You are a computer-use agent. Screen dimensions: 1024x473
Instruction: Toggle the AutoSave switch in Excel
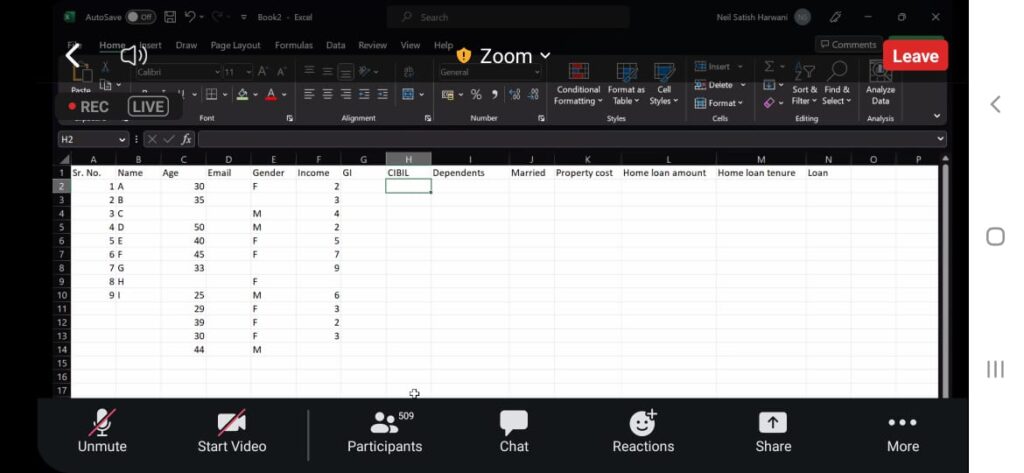[140, 17]
